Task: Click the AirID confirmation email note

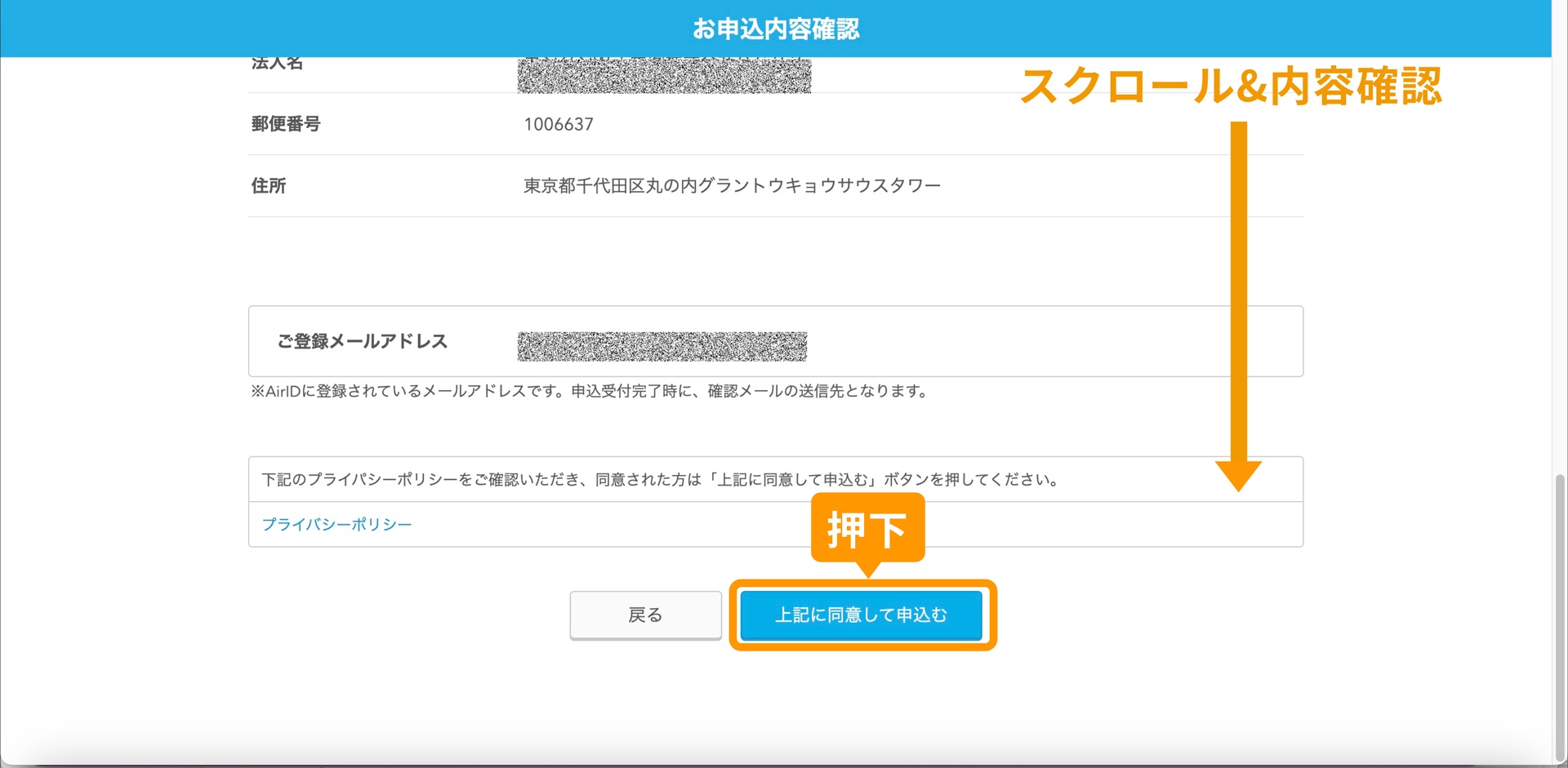Action: [x=590, y=391]
